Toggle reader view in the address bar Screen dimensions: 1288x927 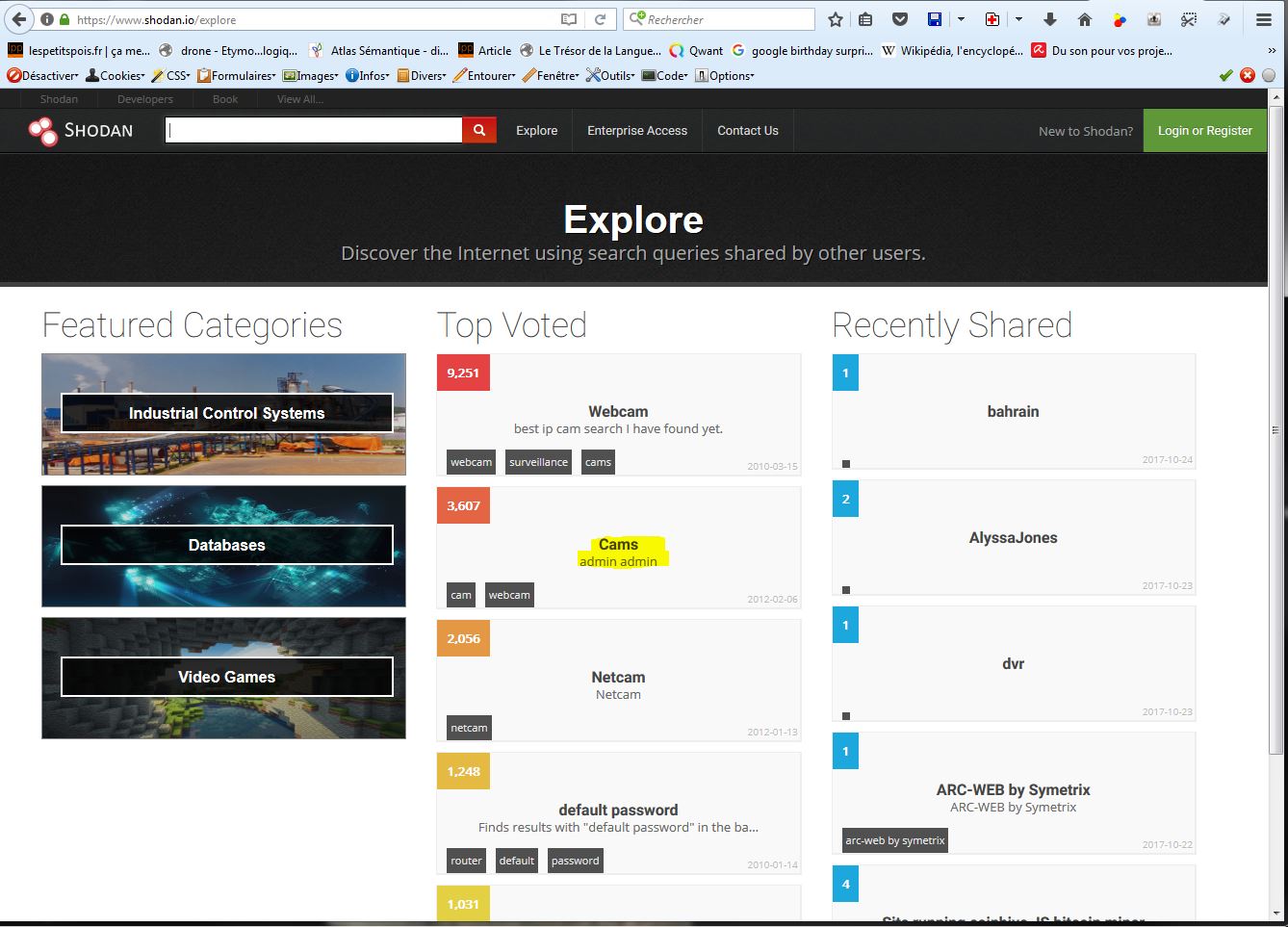coord(569,19)
